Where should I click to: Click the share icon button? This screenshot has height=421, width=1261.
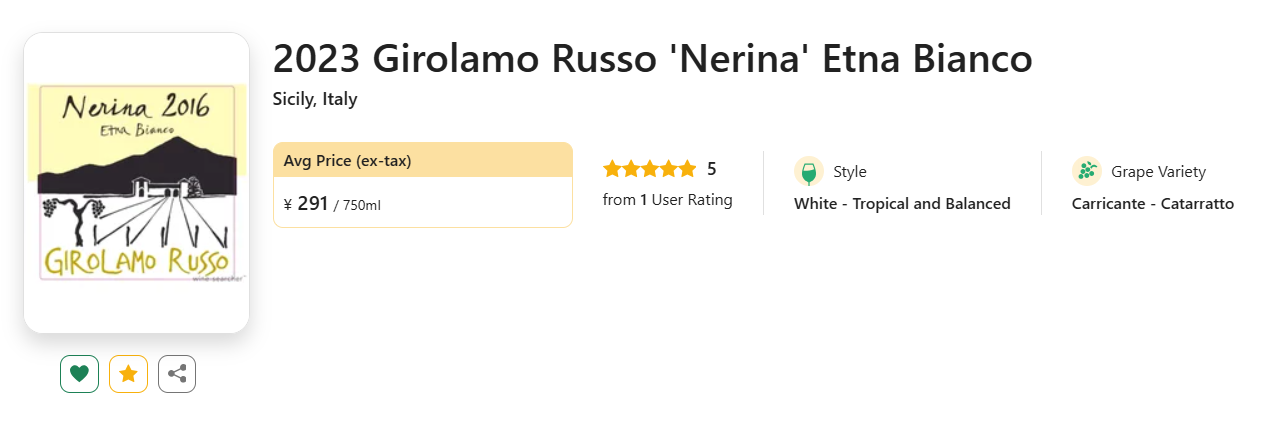coord(177,374)
